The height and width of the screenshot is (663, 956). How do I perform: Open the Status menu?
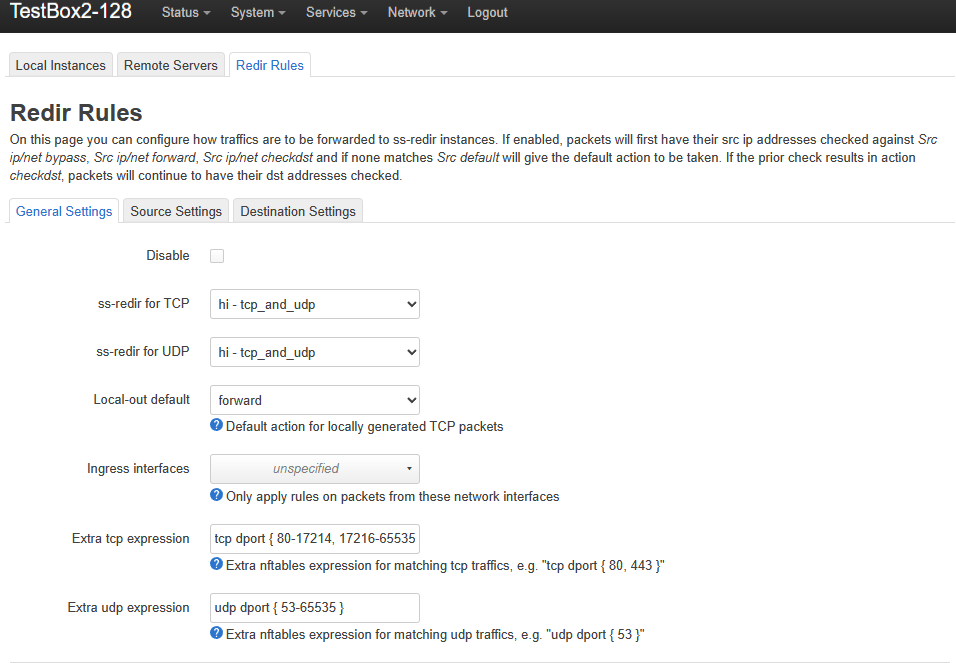[x=185, y=13]
